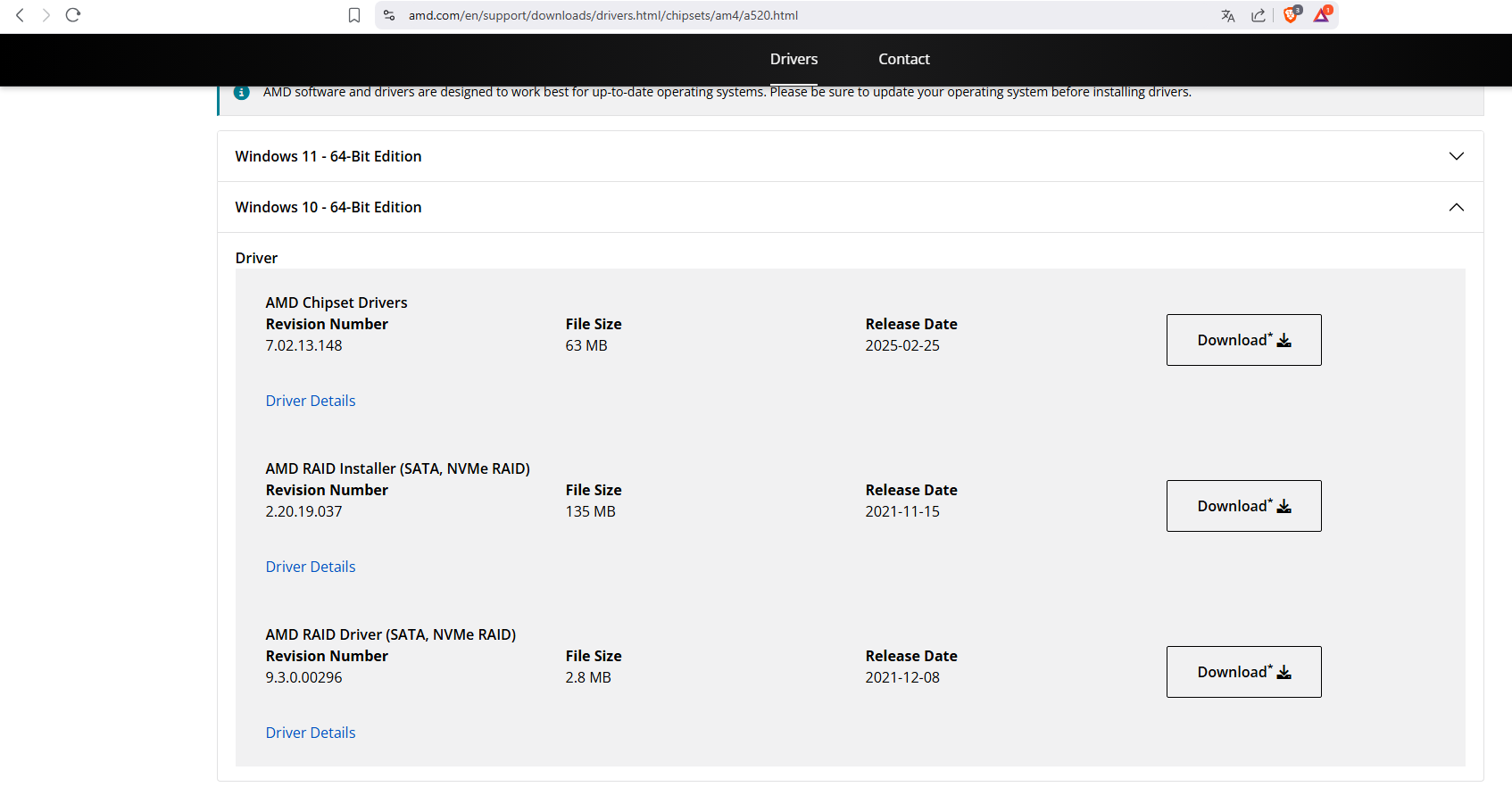Open the Contact tab
Image resolution: width=1512 pixels, height=787 pixels.
pyautogui.click(x=904, y=59)
